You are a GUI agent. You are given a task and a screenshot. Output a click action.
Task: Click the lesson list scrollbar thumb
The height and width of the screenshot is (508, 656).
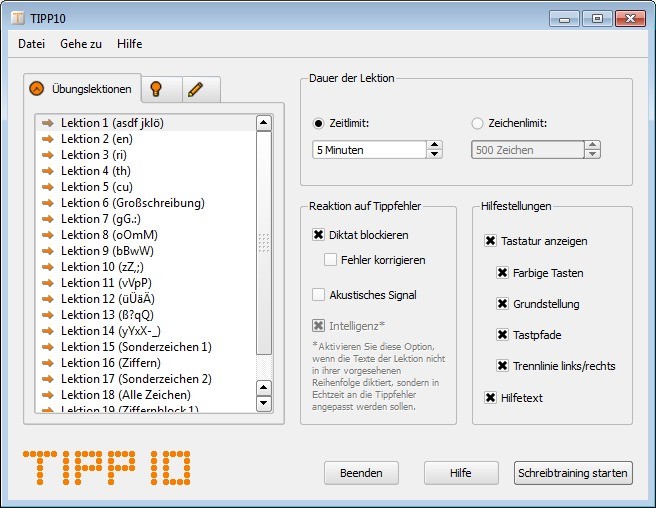pyautogui.click(x=264, y=243)
